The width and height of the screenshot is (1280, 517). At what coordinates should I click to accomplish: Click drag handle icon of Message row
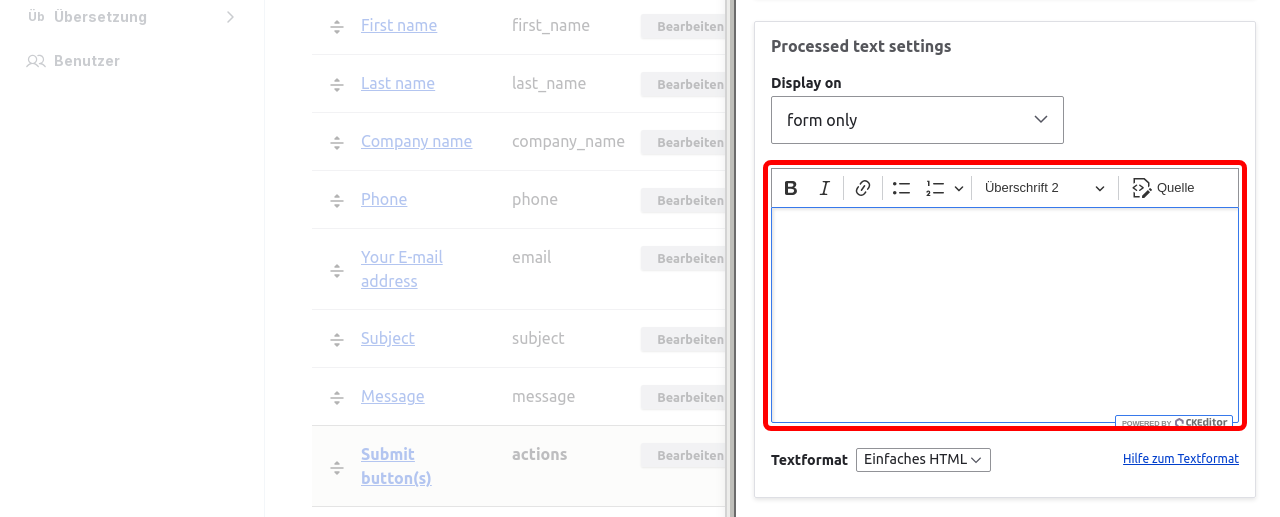(337, 398)
